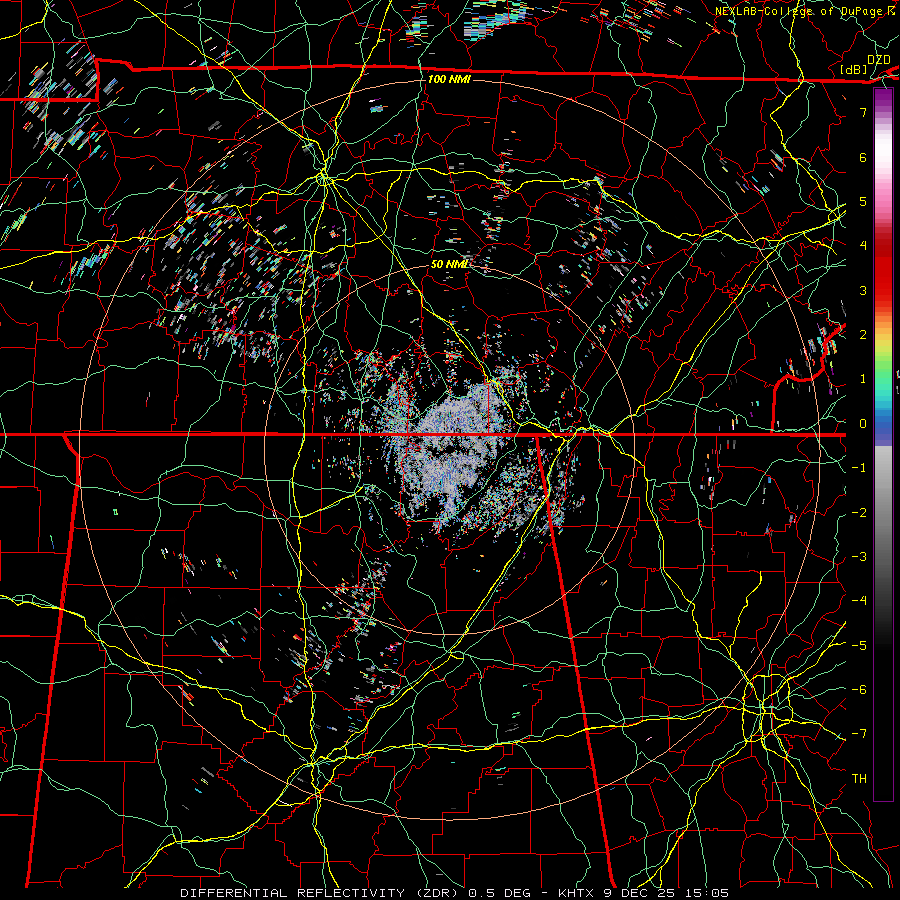Click the "NEXLAB-College of DuPage" header text

click(x=800, y=11)
